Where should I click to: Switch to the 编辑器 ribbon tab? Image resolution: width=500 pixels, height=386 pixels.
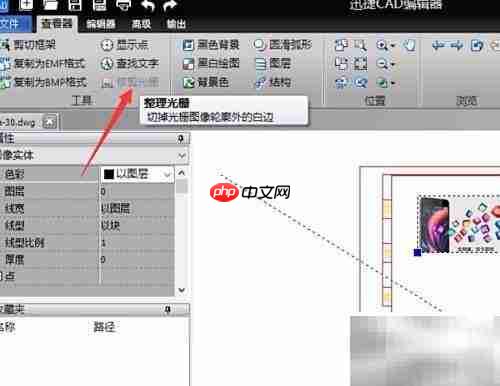[x=100, y=24]
